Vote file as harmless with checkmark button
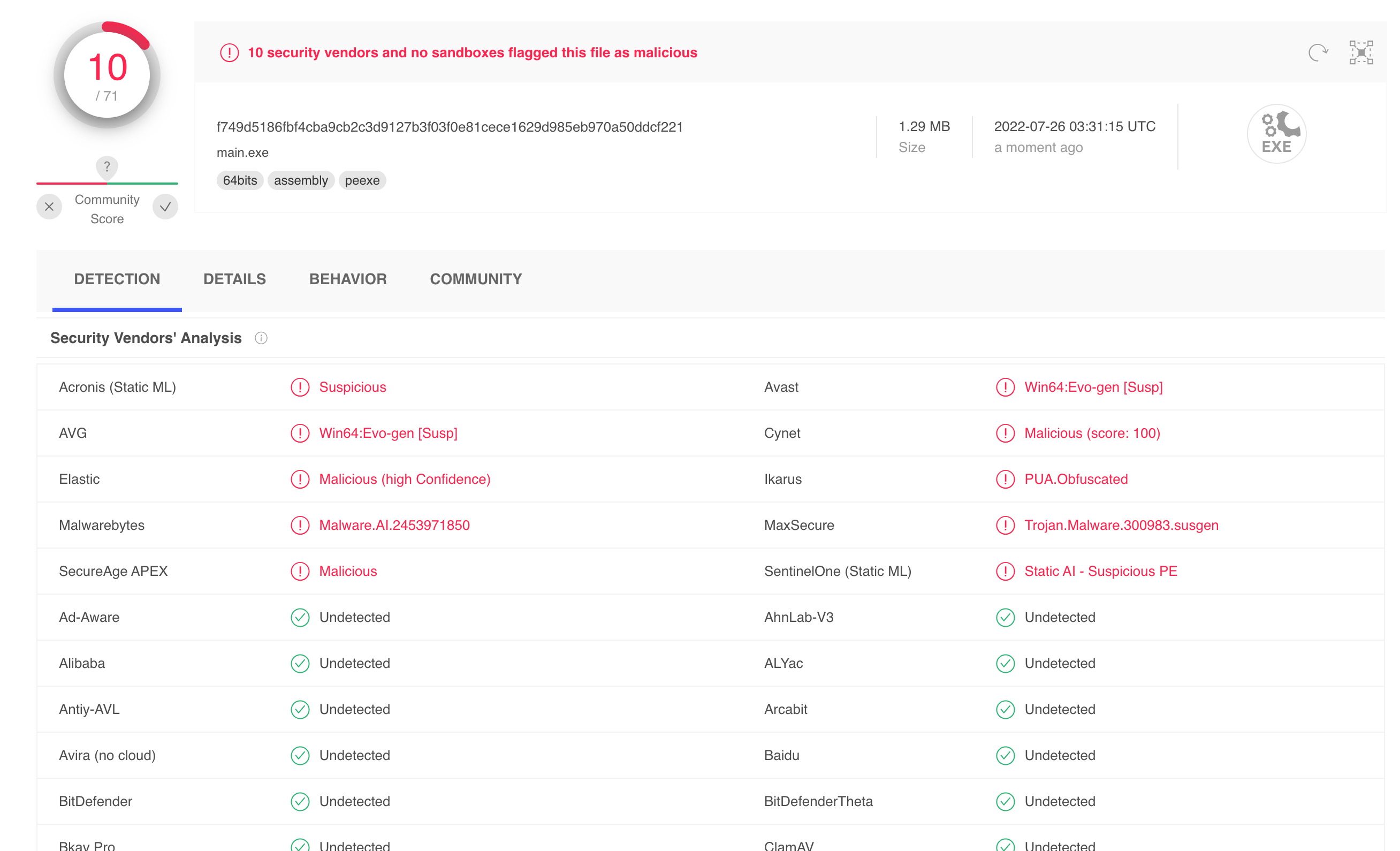Image resolution: width=1400 pixels, height=851 pixels. pyautogui.click(x=165, y=207)
